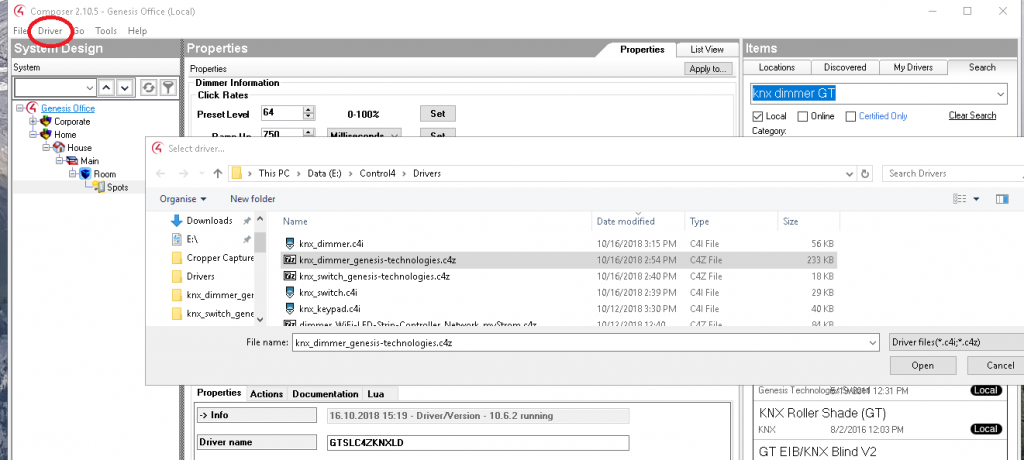Open the driver search history dropdown arrow

point(1000,94)
